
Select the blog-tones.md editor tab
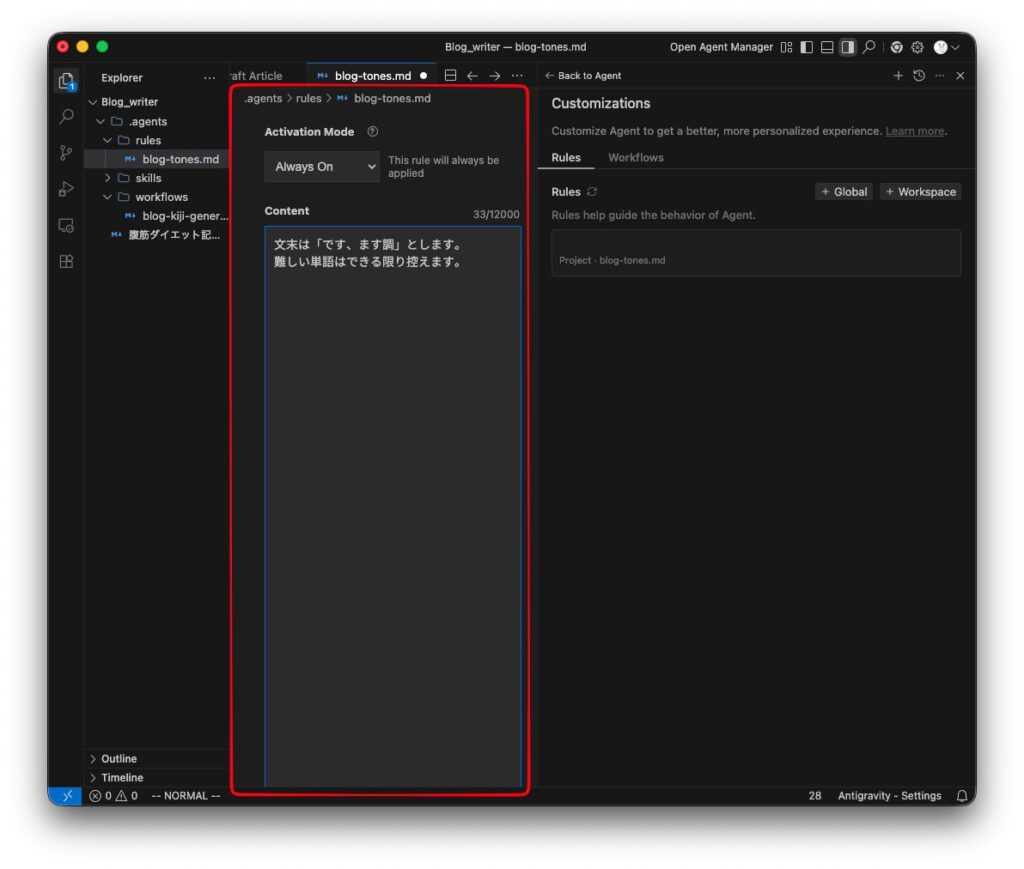tap(370, 76)
